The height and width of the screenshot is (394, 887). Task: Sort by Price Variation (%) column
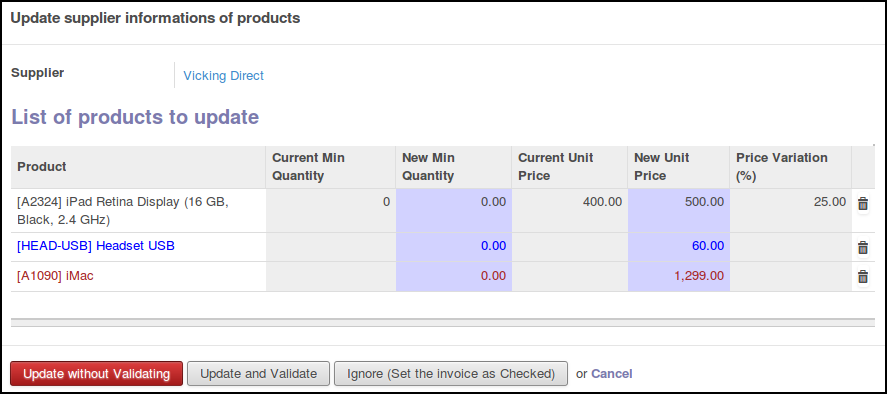(x=791, y=167)
